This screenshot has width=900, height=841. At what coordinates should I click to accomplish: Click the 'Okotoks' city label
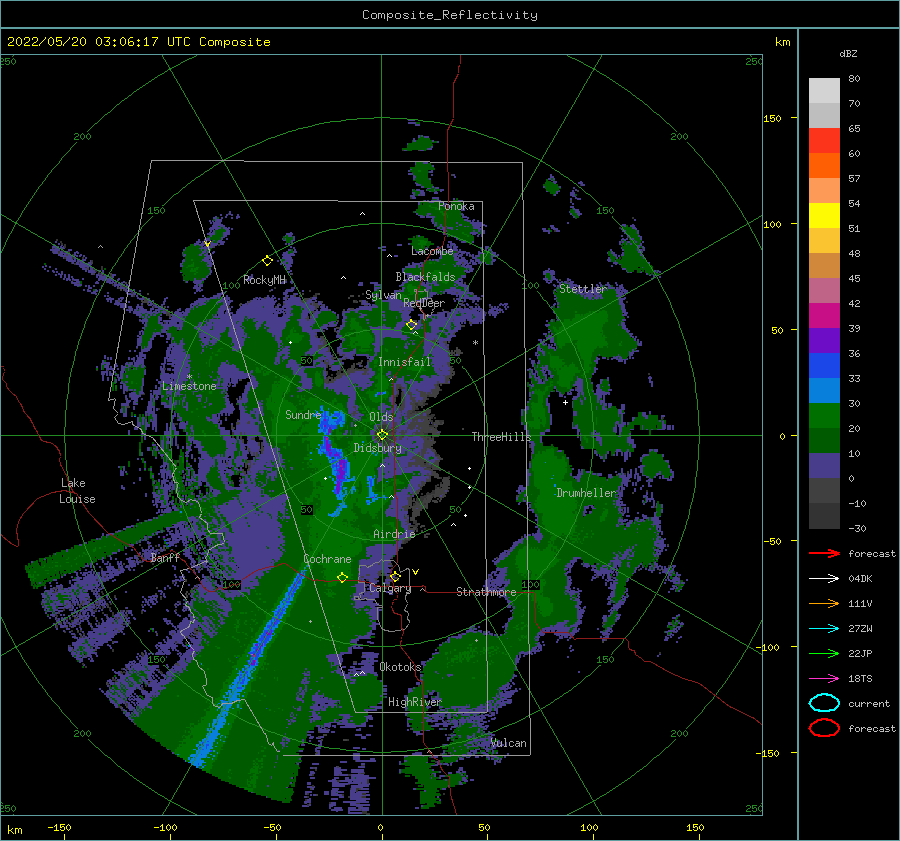click(x=400, y=667)
